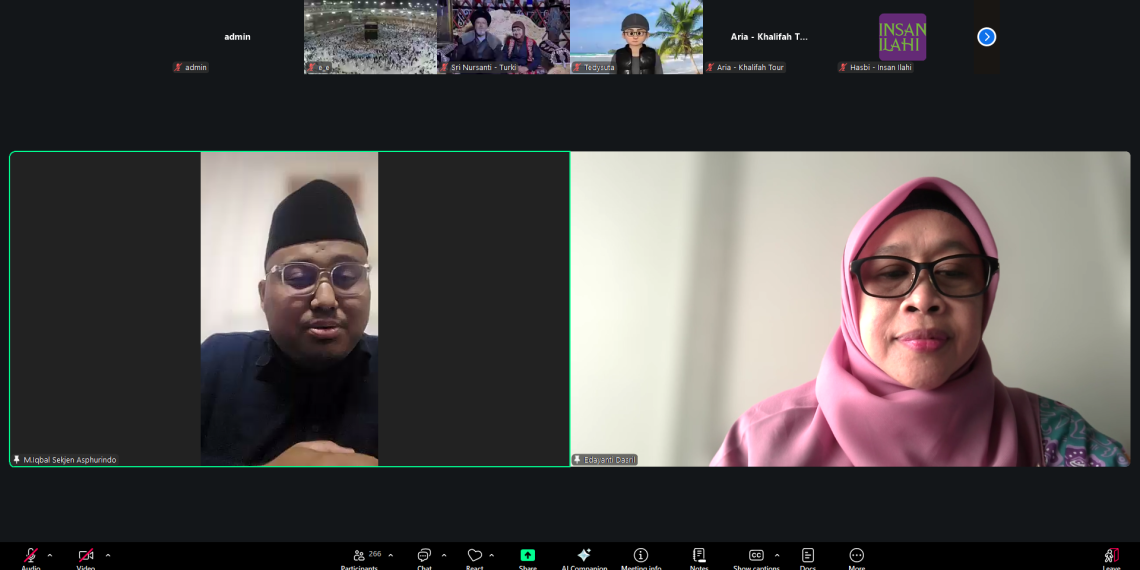Open the Chat panel

point(425,556)
